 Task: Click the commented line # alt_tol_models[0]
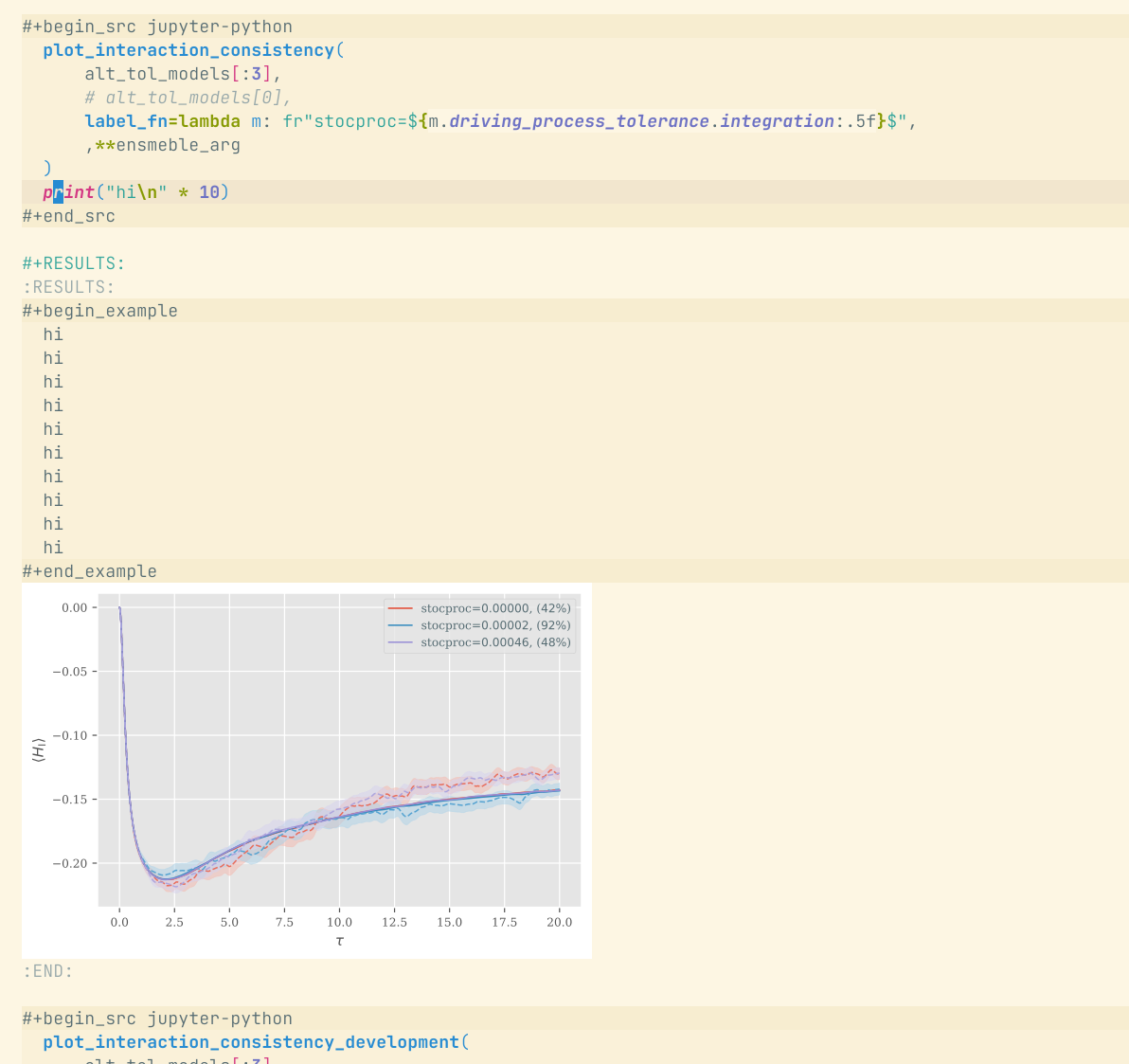188,98
